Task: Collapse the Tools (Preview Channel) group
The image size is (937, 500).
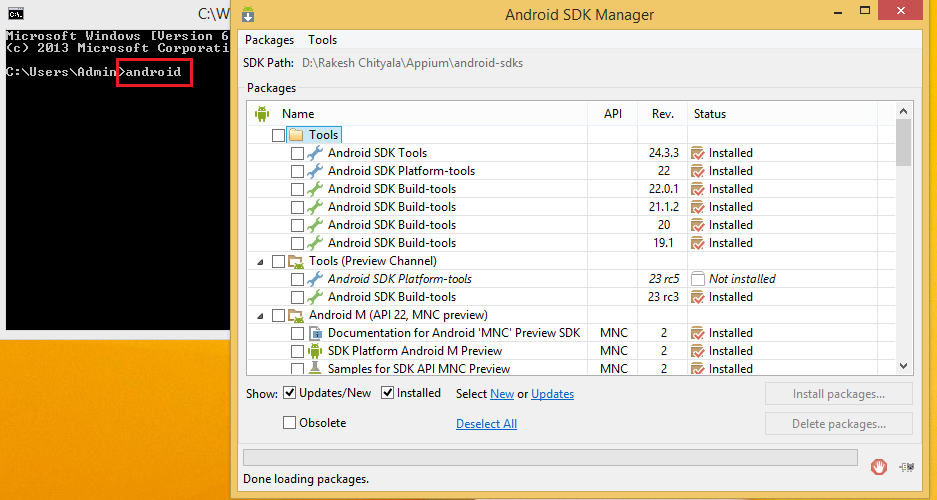Action: [260, 261]
